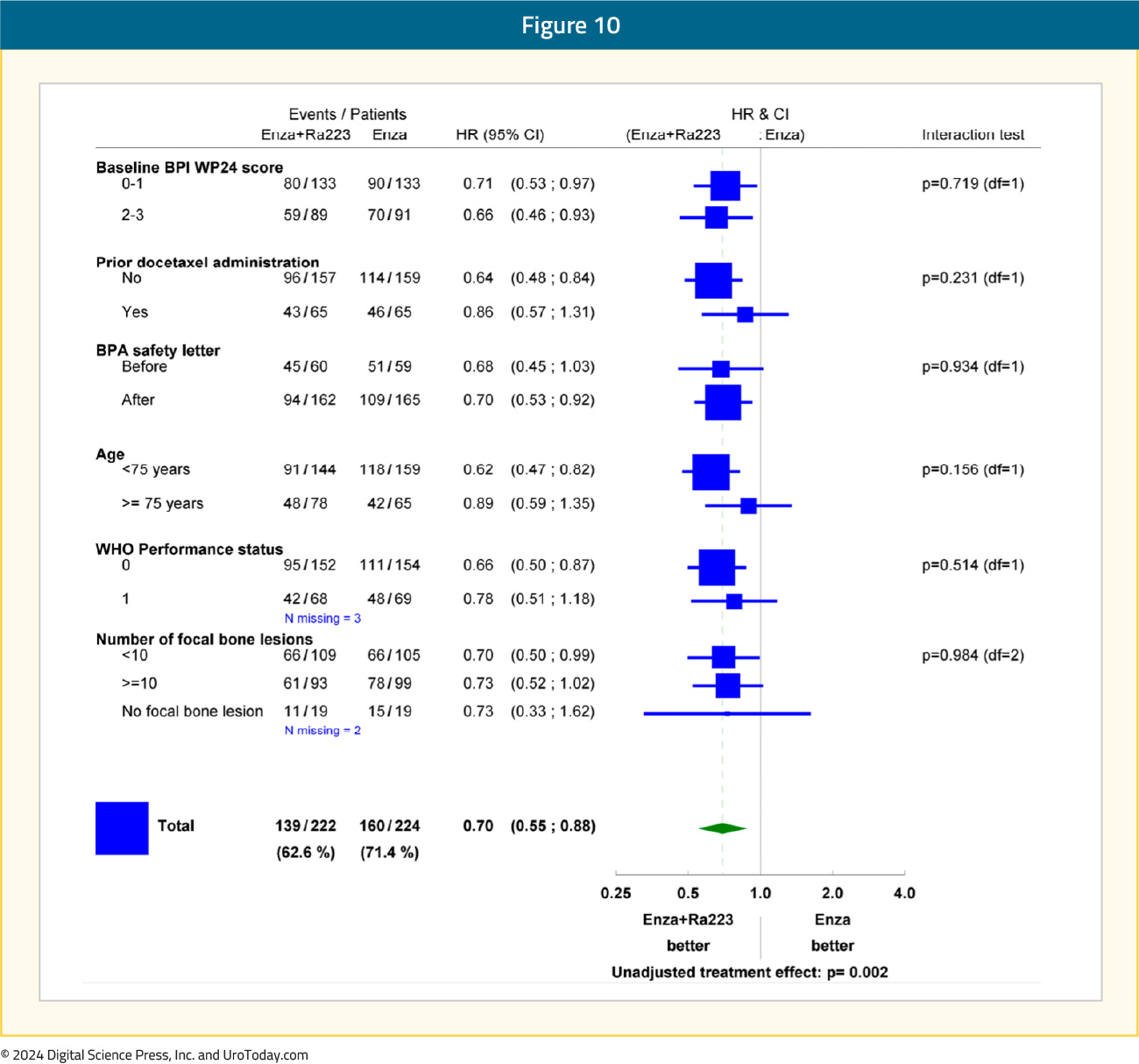The width and height of the screenshot is (1139, 1064).
Task: Click the '0.25' axis tick label
Action: [616, 893]
